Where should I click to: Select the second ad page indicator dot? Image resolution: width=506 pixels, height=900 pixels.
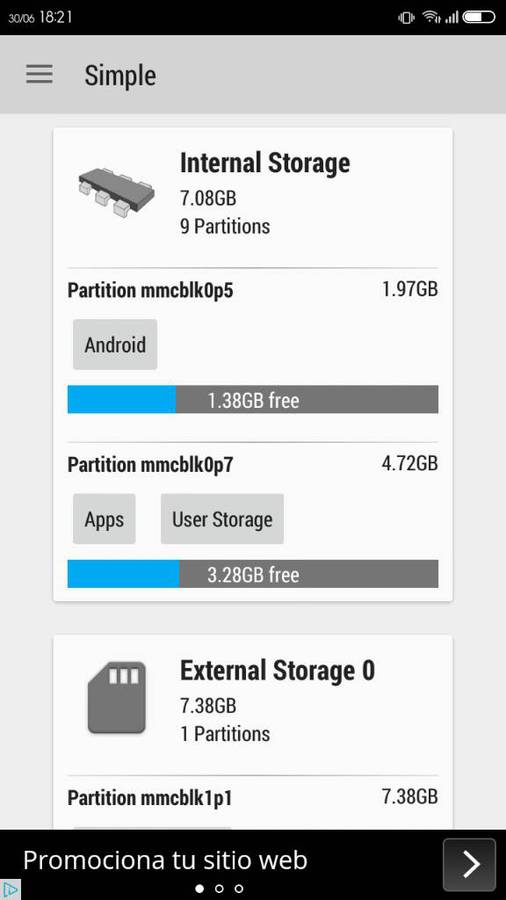click(x=219, y=889)
